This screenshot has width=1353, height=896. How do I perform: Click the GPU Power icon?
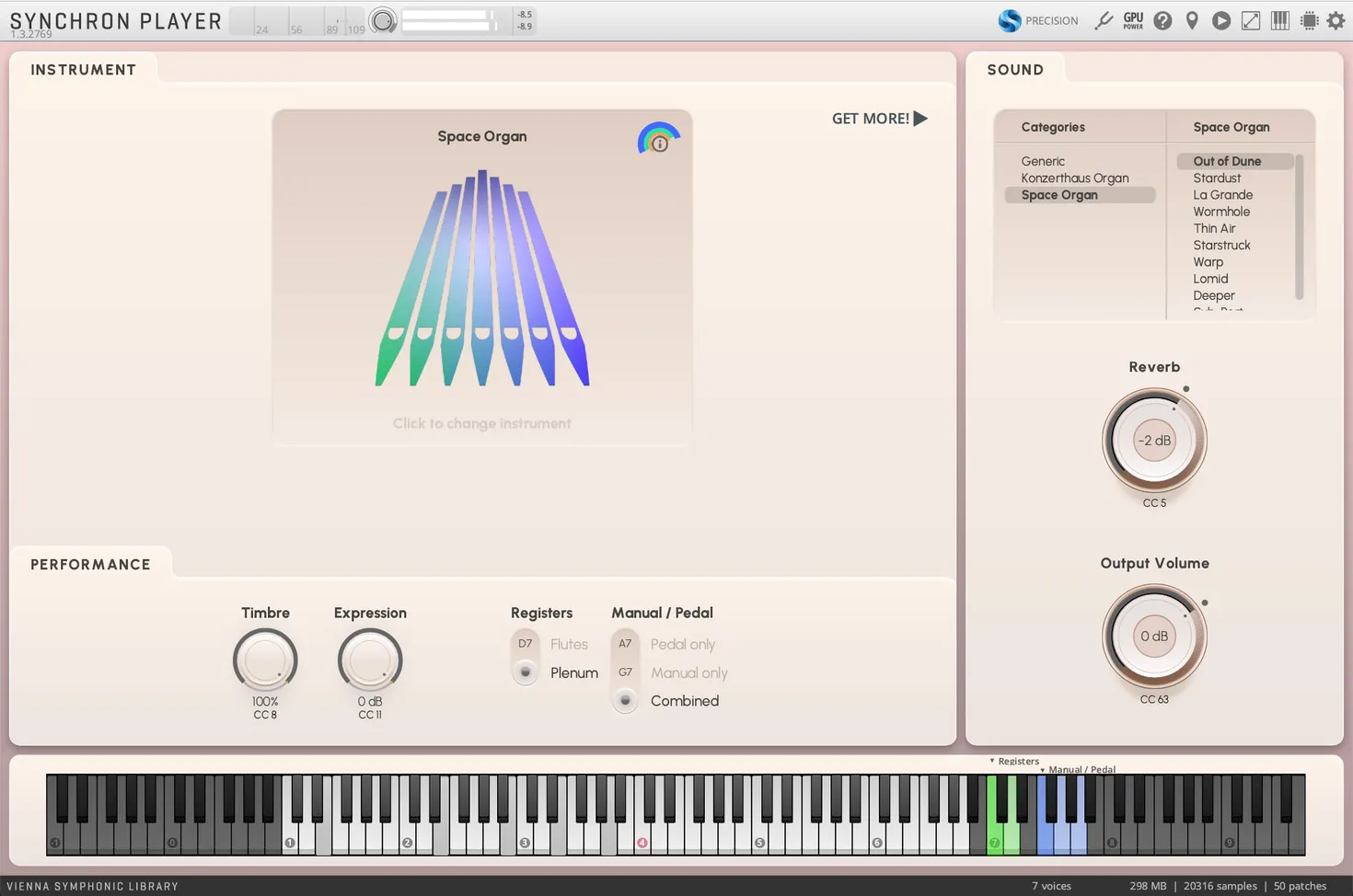1133,20
